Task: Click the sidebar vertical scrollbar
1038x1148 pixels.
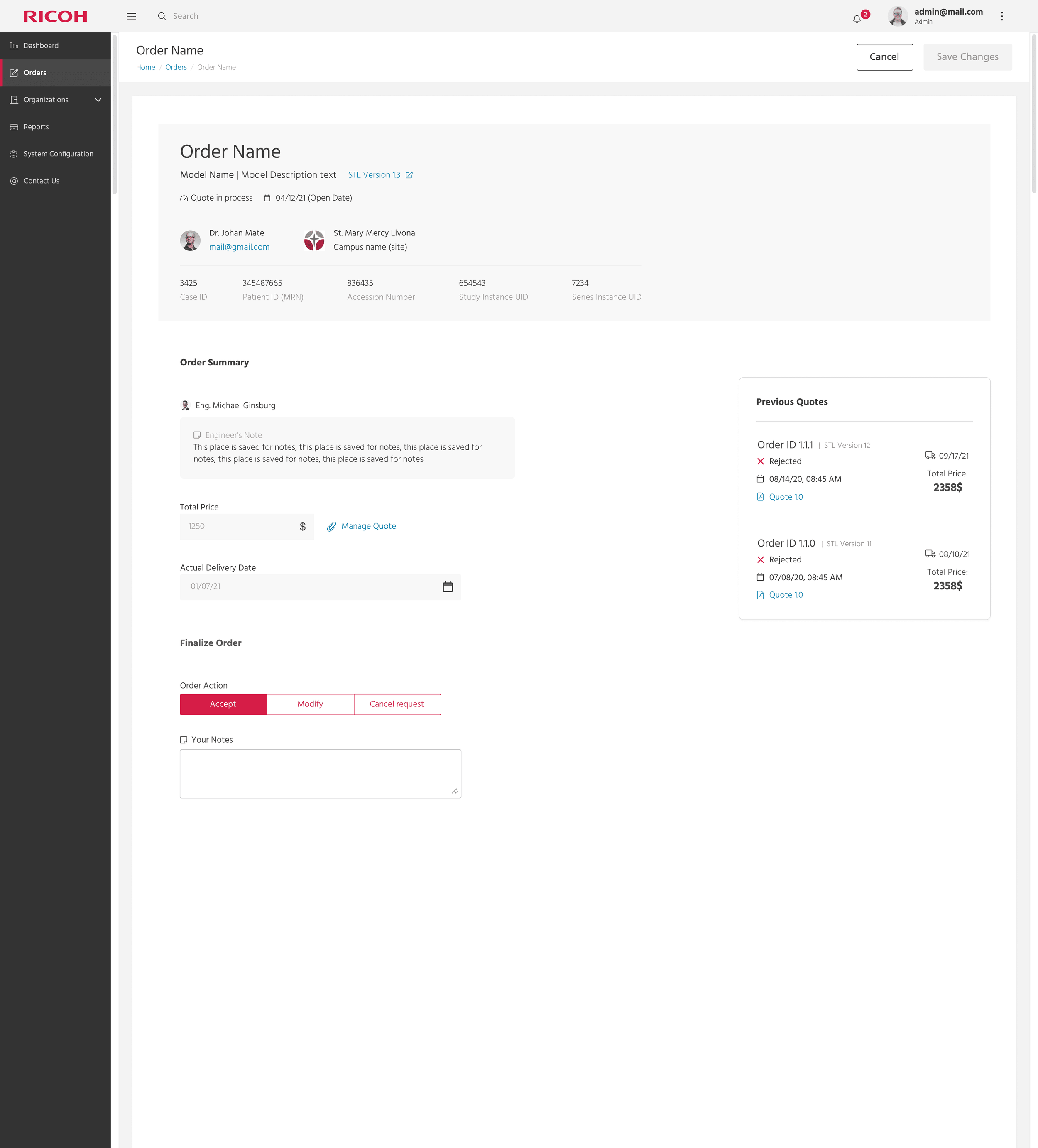Action: point(115,114)
